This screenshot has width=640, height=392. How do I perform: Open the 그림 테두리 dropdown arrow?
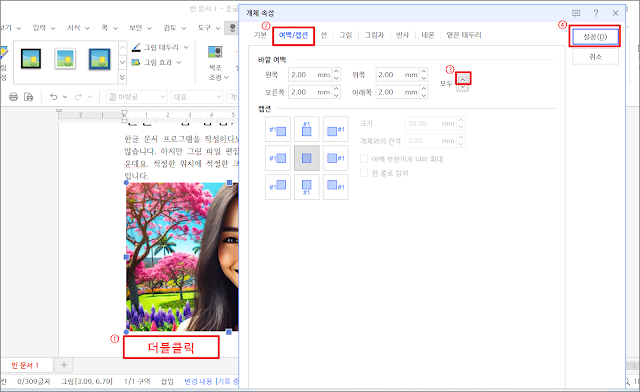coord(186,47)
